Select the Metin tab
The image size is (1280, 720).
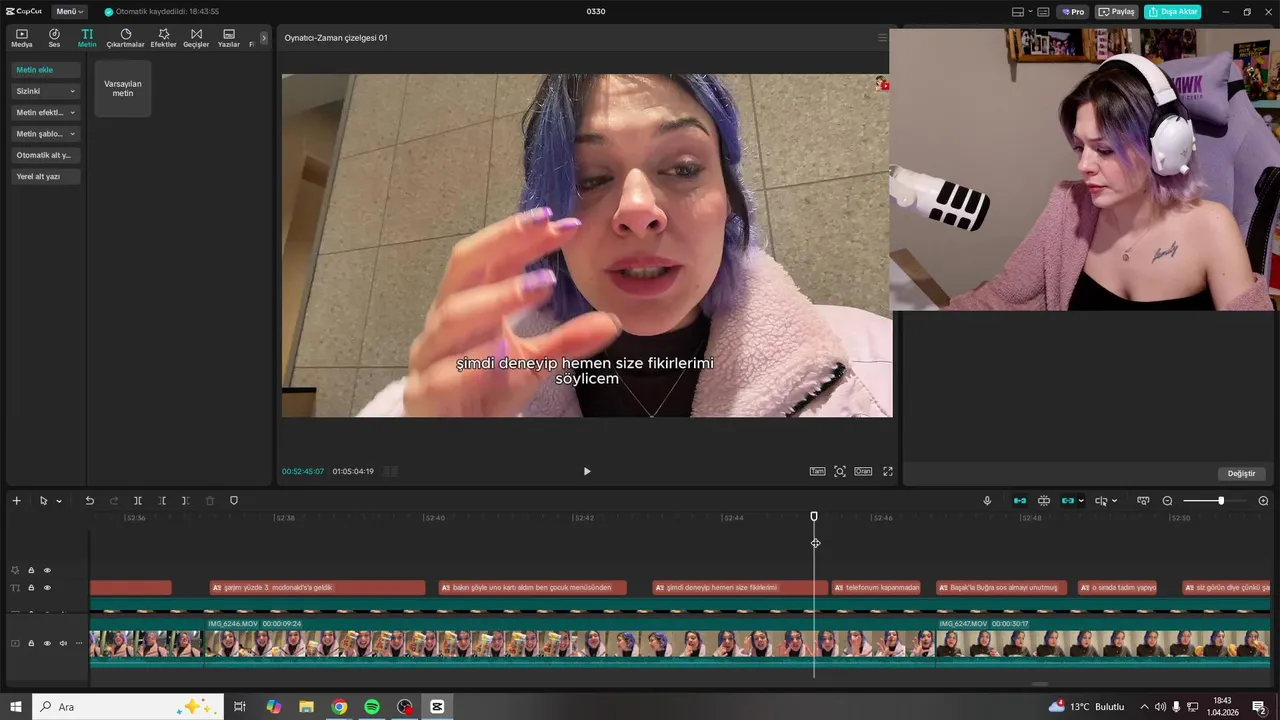(87, 38)
